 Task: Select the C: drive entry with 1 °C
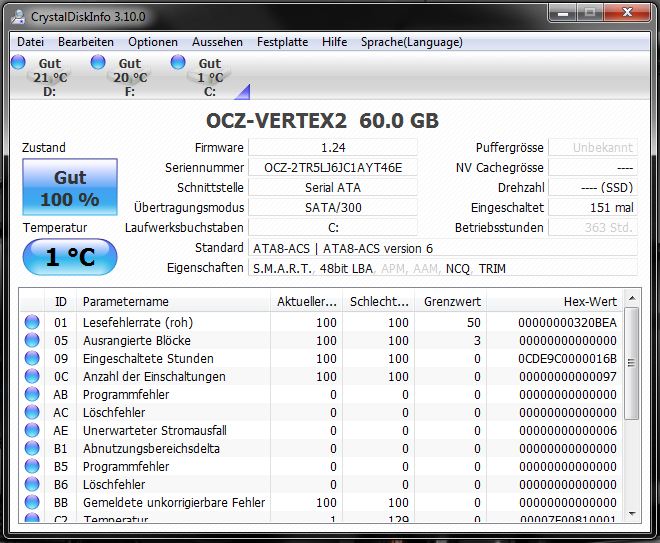[210, 77]
